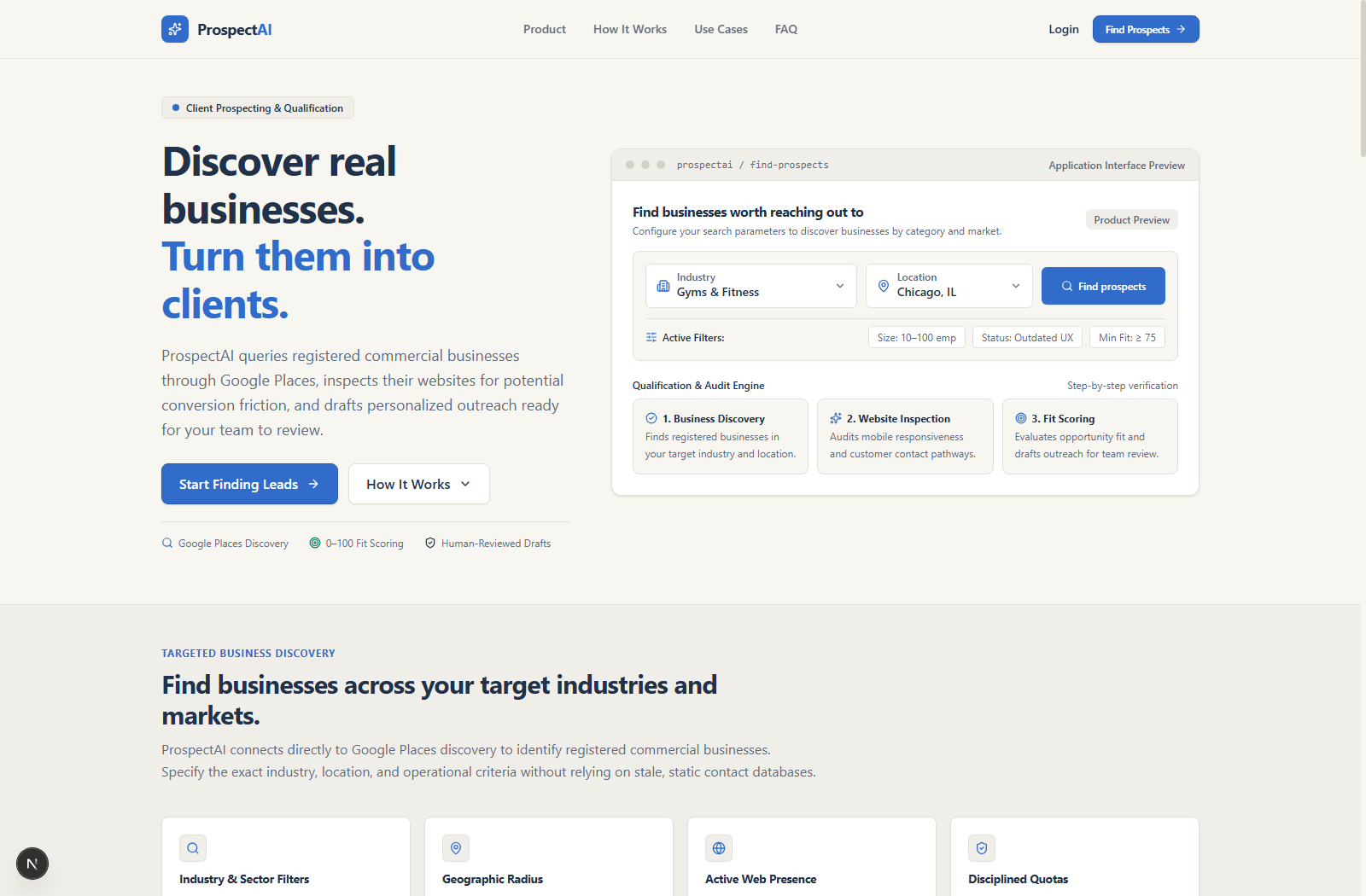This screenshot has width=1366, height=896.
Task: Click the 'TARGETED BUSINESS DISCOVERY' section label
Action: coord(248,653)
